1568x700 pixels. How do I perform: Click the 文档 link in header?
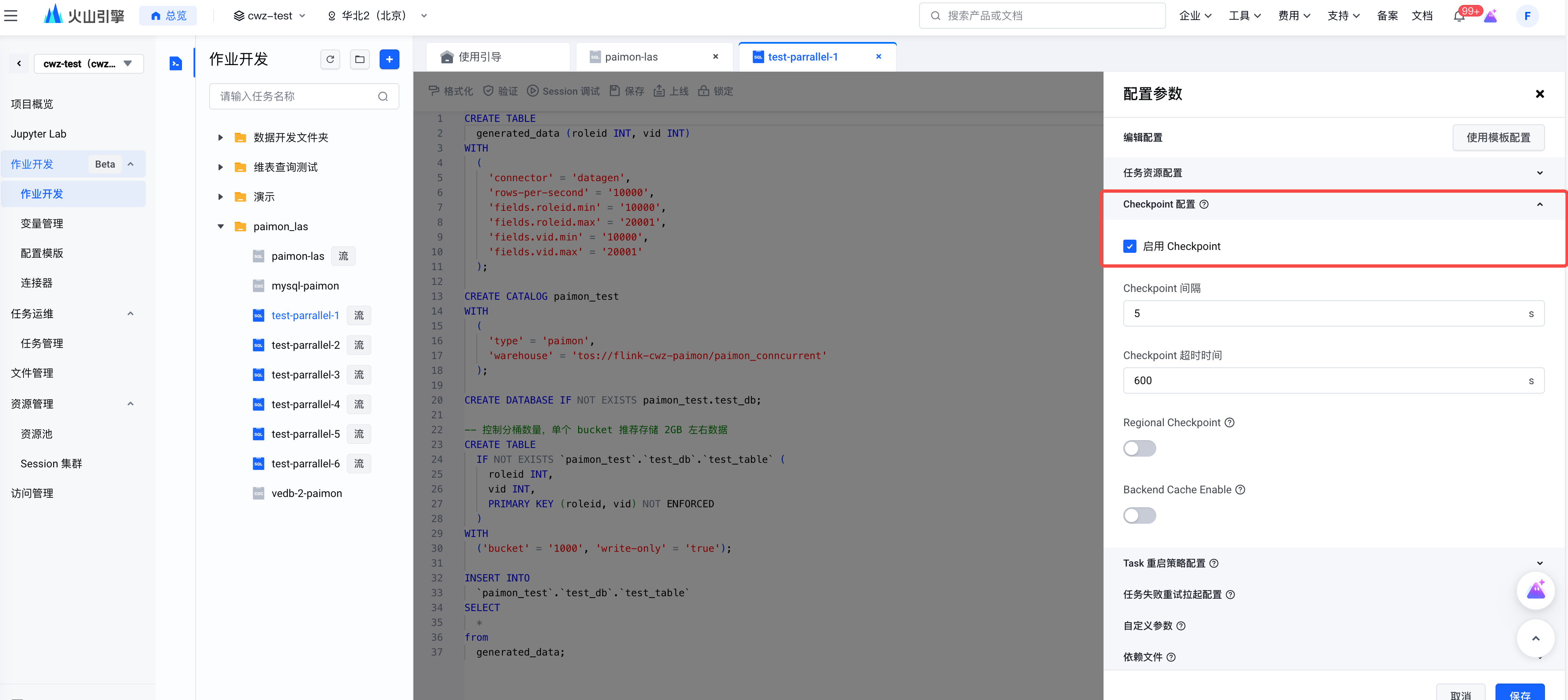pyautogui.click(x=1421, y=16)
